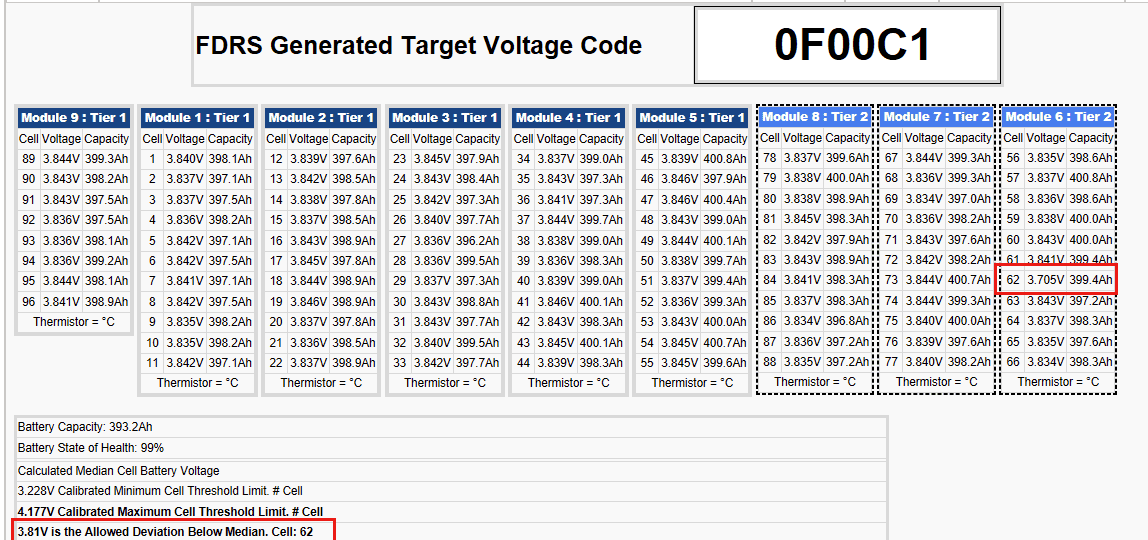Click the Module 6 : Tier 2 header
The image size is (1148, 540).
click(1058, 117)
